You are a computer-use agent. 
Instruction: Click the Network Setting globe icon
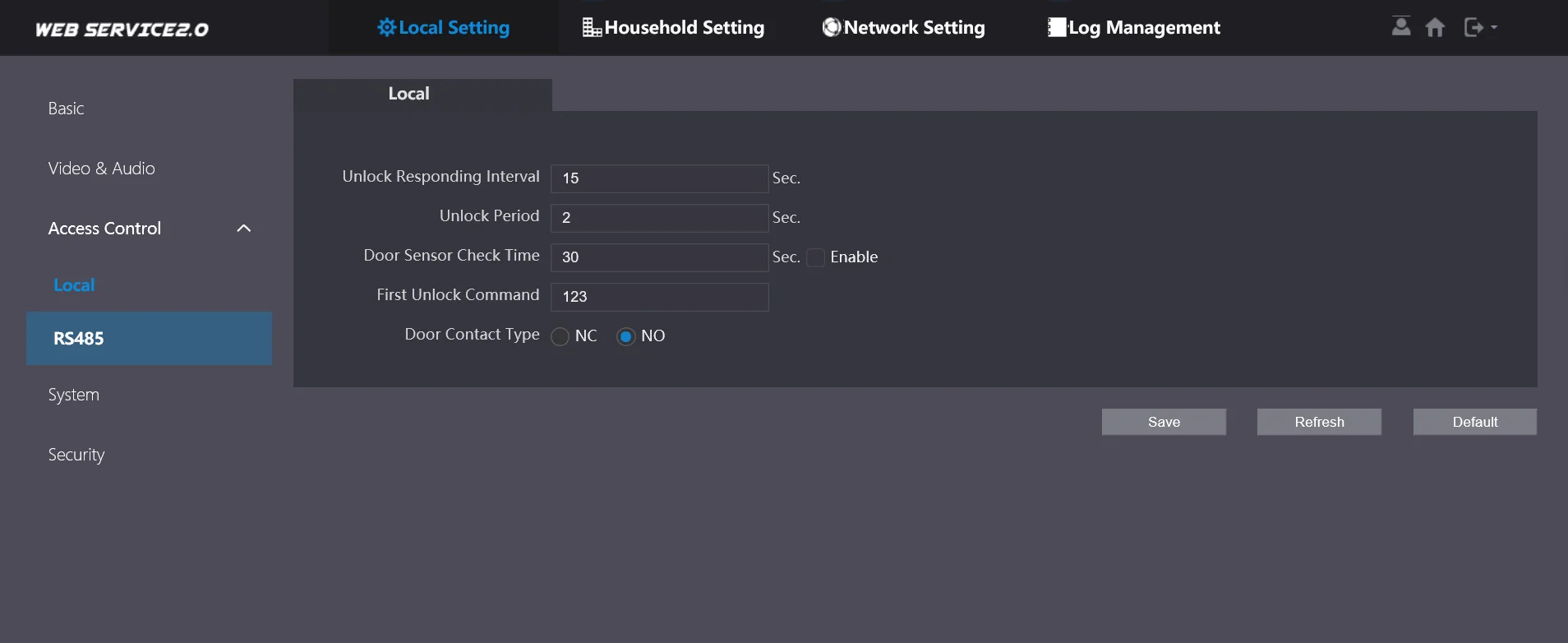click(832, 27)
